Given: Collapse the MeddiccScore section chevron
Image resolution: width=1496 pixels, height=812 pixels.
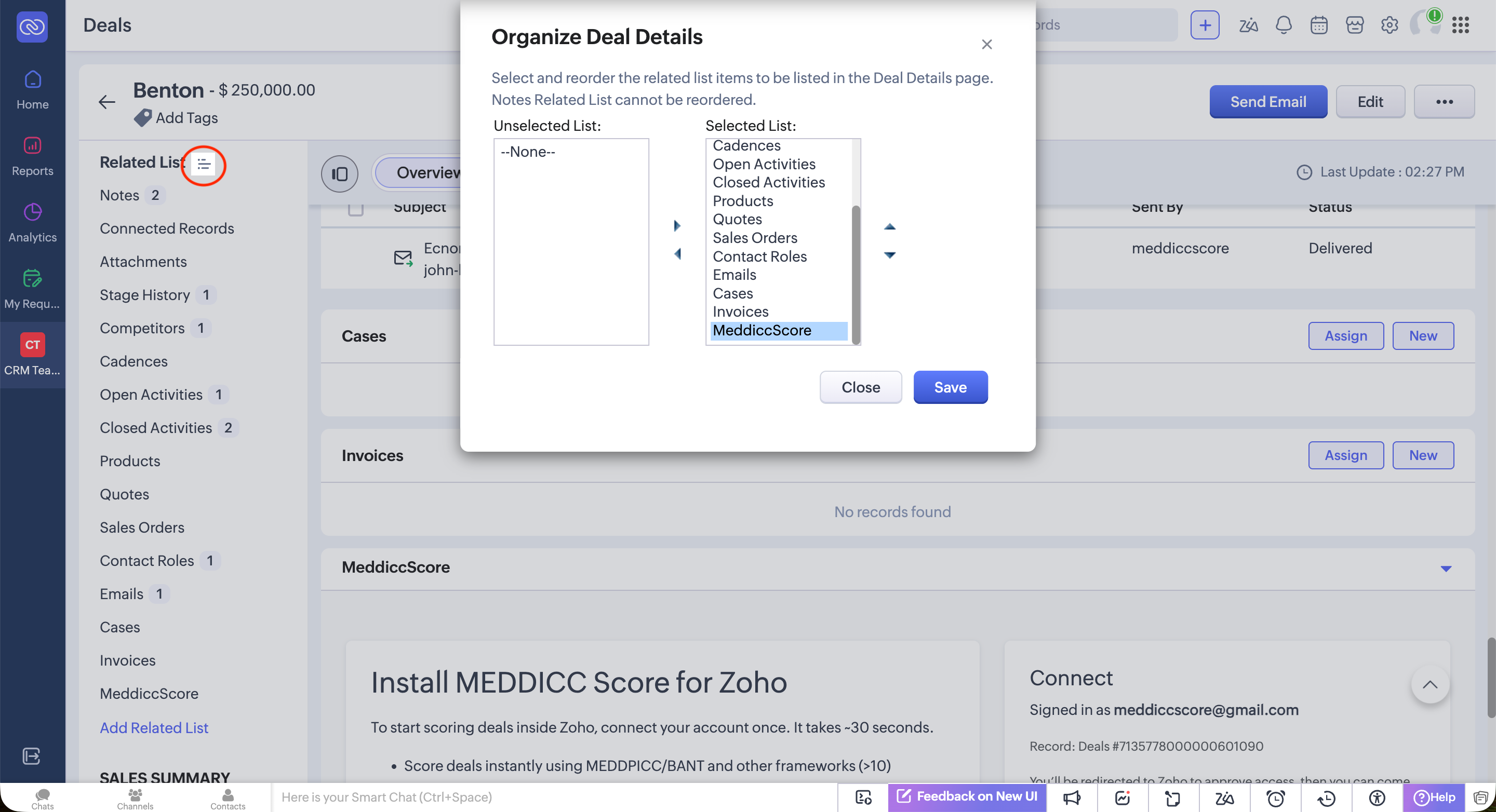Looking at the screenshot, I should [1446, 569].
